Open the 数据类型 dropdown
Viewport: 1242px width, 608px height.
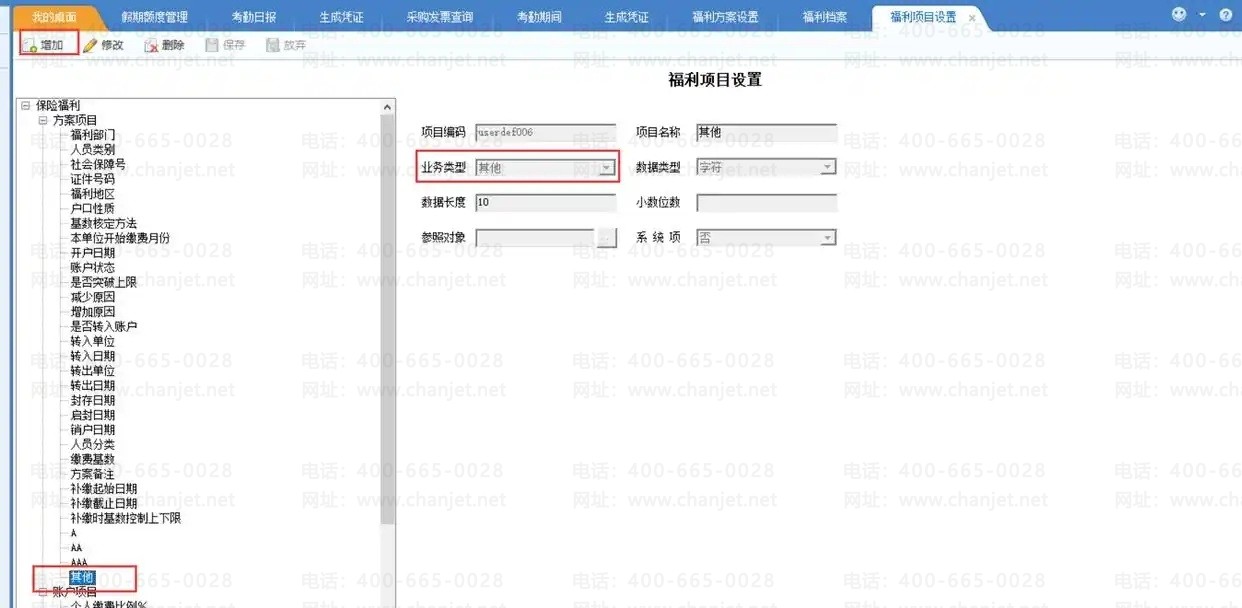[x=827, y=168]
